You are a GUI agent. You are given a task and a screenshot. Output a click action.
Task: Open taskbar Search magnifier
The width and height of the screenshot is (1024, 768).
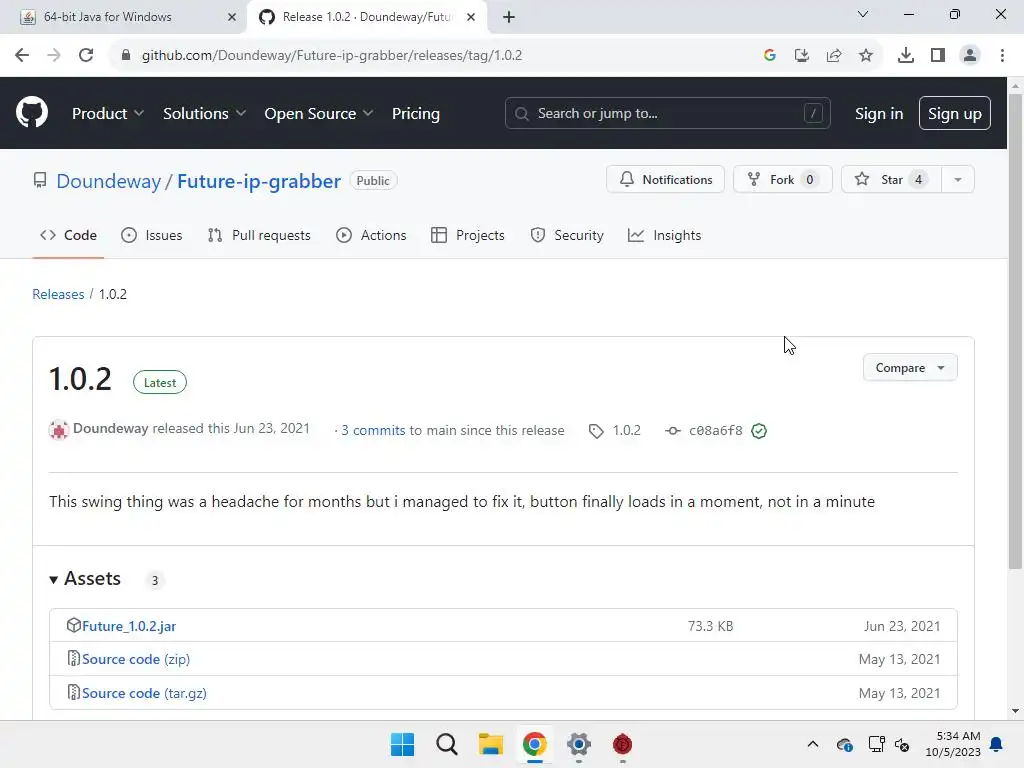pyautogui.click(x=447, y=744)
